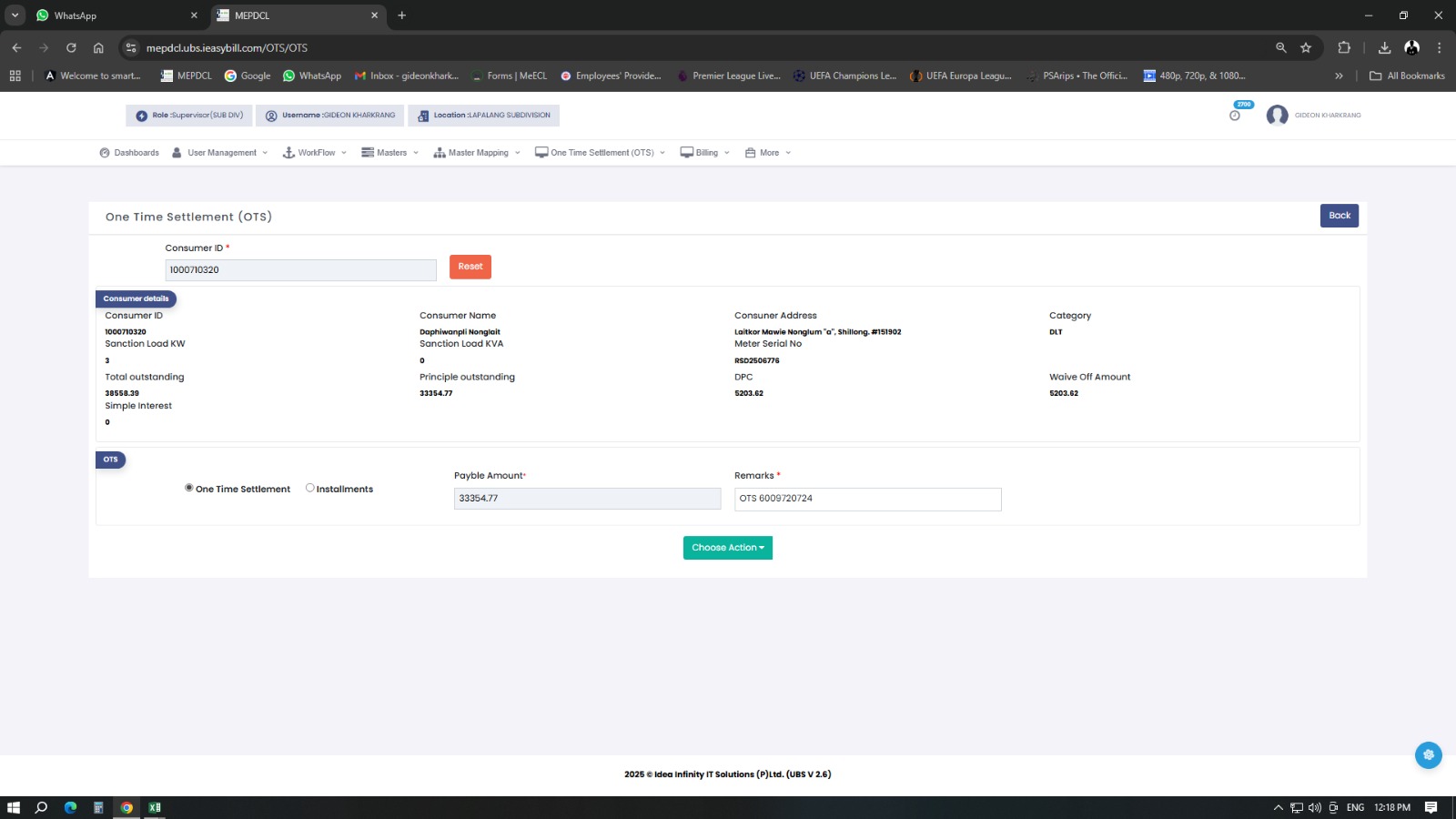This screenshot has width=1456, height=819.
Task: Click the user profile avatar icon
Action: 1277,116
